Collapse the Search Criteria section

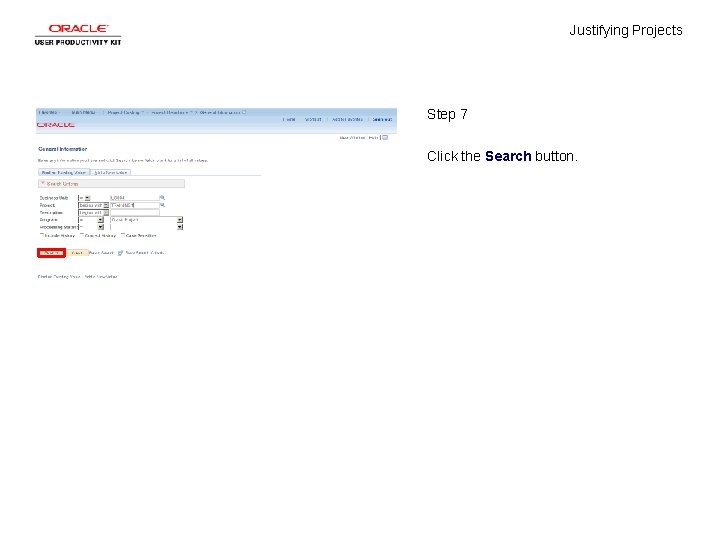[43, 184]
